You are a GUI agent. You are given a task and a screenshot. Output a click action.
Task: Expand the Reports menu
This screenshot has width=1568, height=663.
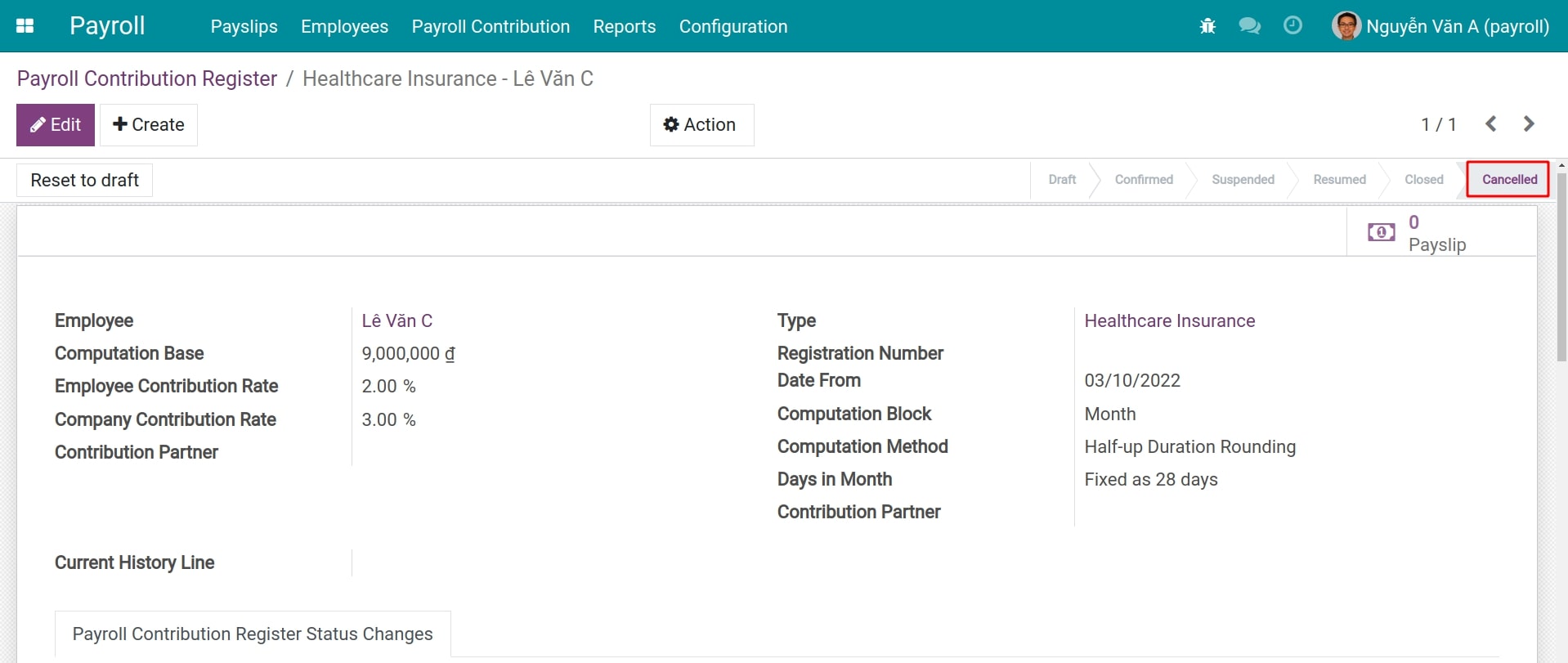click(624, 26)
